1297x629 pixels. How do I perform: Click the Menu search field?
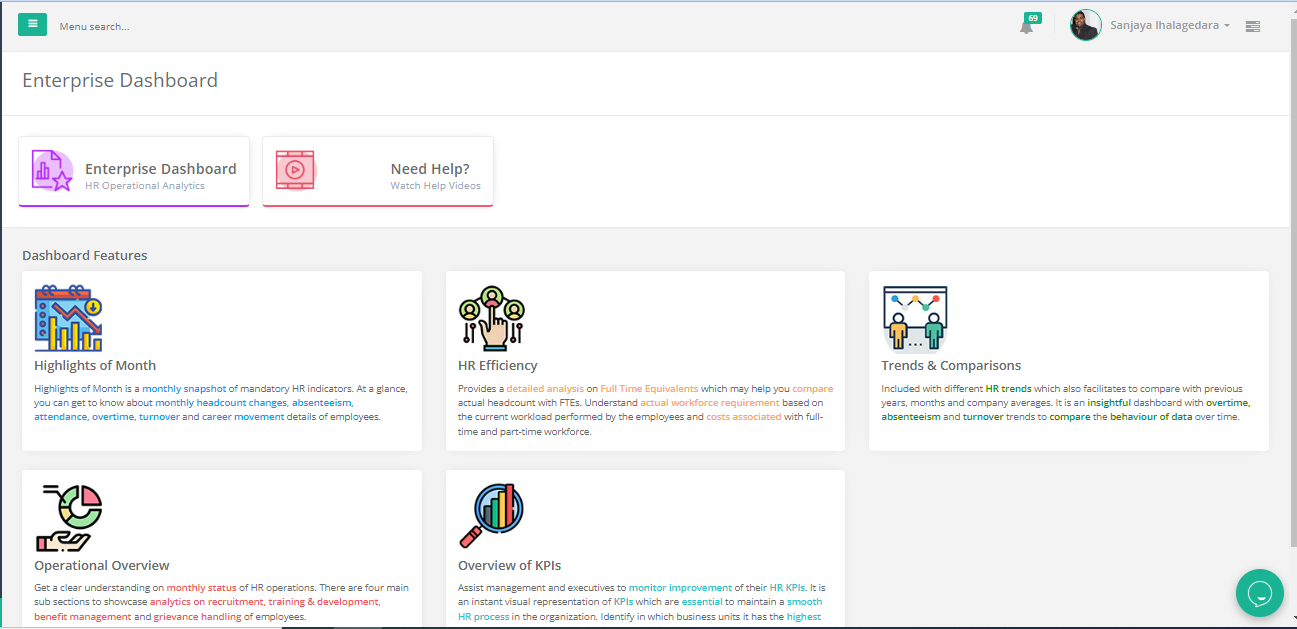[x=94, y=26]
